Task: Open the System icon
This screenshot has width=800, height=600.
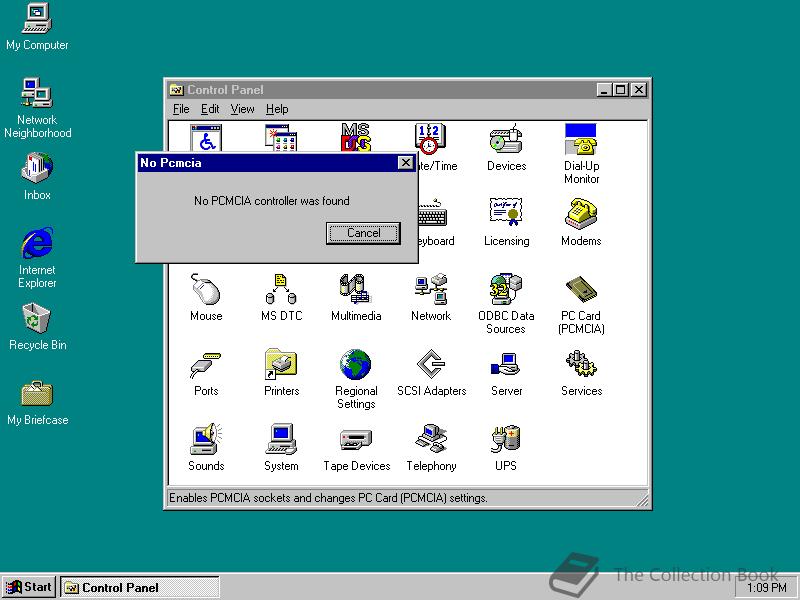Action: (x=281, y=439)
